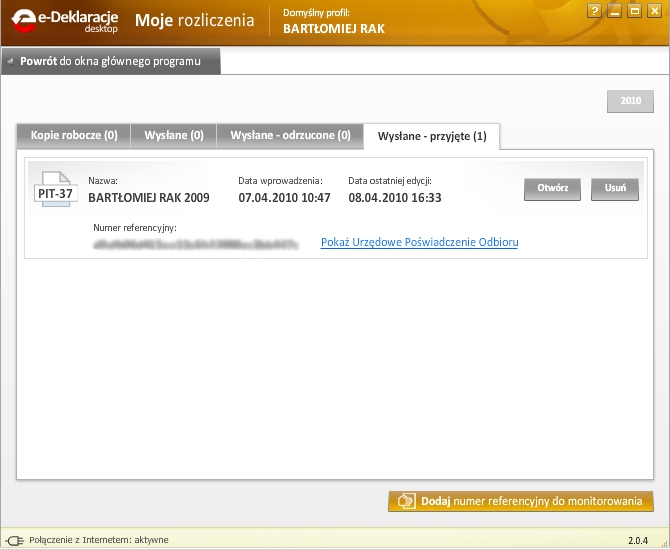Viewport: 670px width, 550px height.
Task: Click declaration name BARTŁOMIEJ RAK 2009
Action: coord(149,198)
